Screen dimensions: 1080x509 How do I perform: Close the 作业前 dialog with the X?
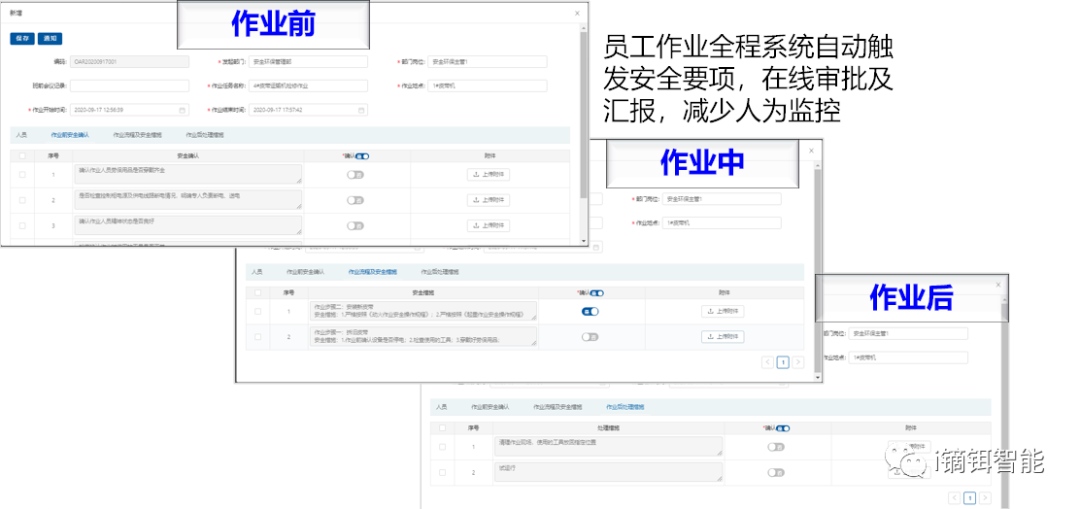tap(576, 13)
